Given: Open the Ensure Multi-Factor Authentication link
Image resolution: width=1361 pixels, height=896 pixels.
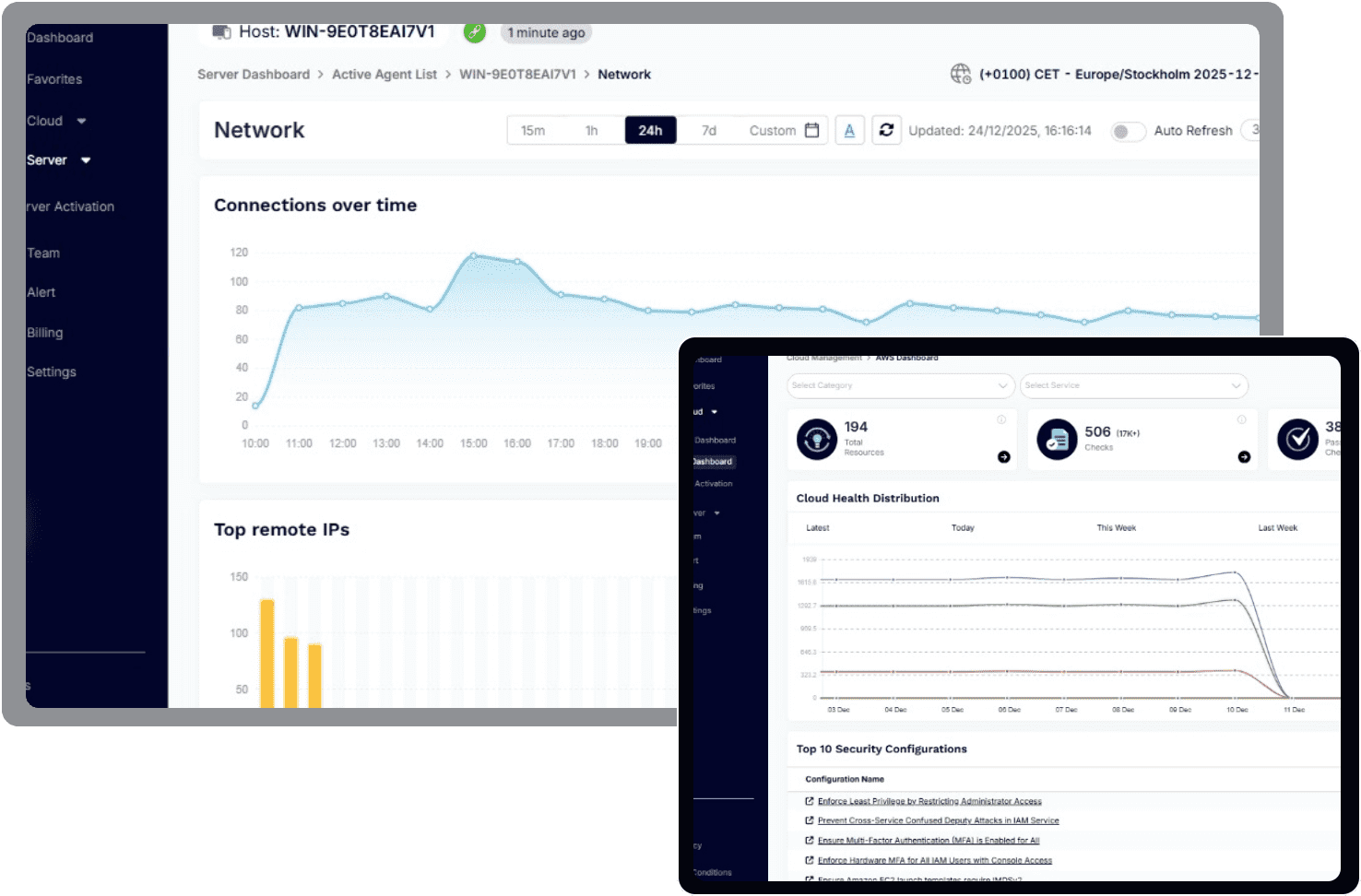Looking at the screenshot, I should tap(928, 840).
